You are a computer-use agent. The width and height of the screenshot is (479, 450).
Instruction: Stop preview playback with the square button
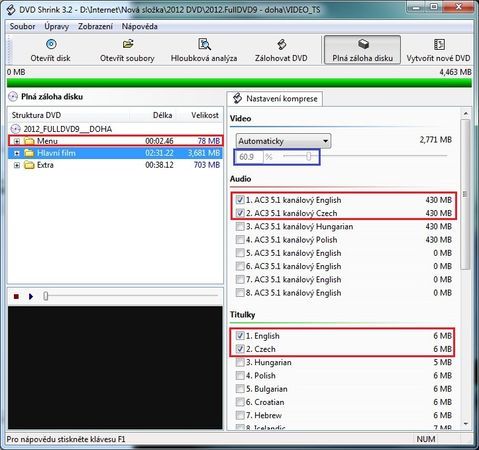click(x=16, y=296)
